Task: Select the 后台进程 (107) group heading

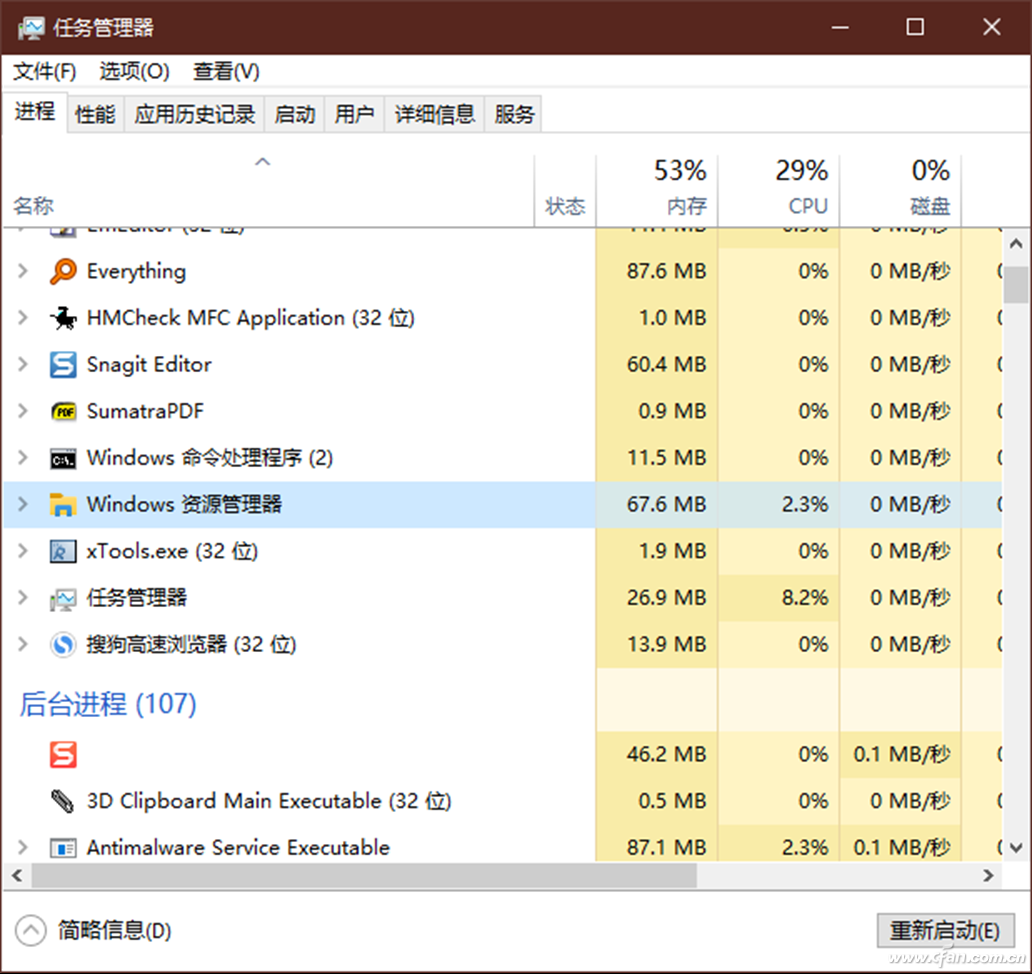Action: [x=108, y=704]
